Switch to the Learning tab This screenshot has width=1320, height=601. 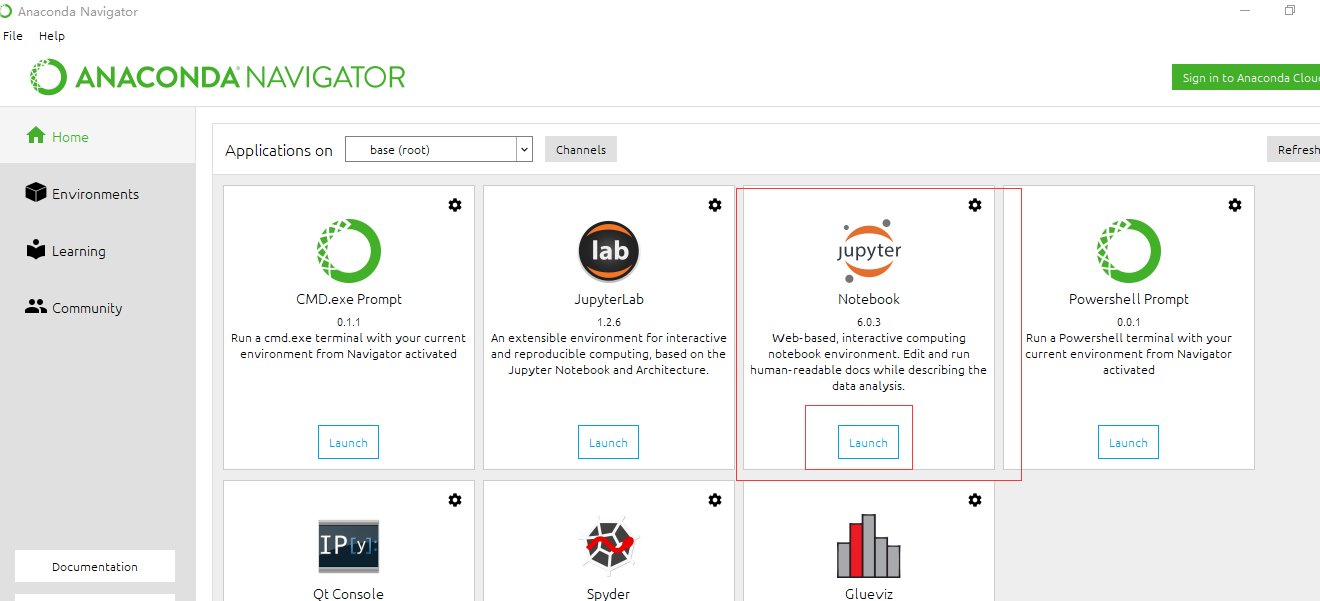coord(97,250)
